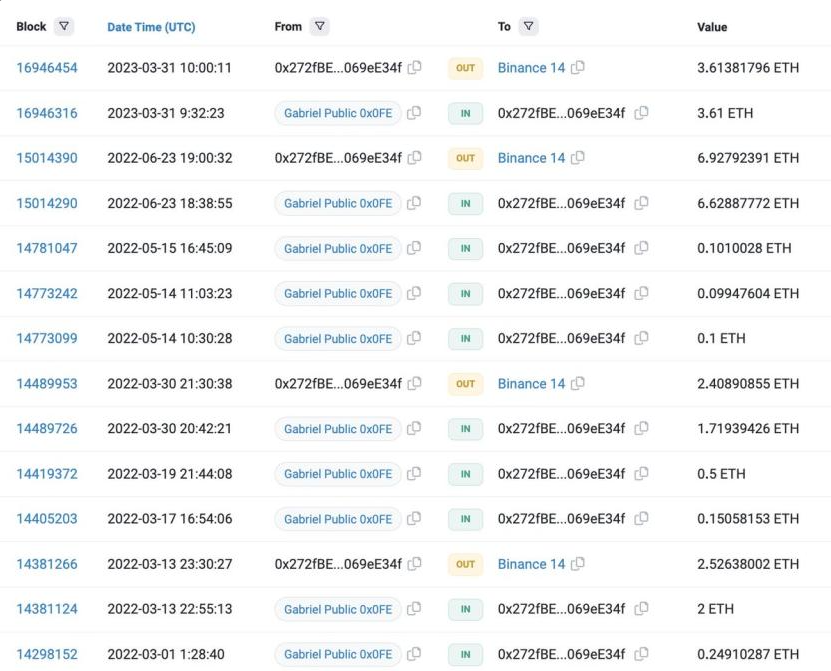Screen dimensions: 831x671
Task: Open Gabriel Public 0x0FE tag, 2023-03-31 9:32:23 row
Action: click(x=338, y=113)
